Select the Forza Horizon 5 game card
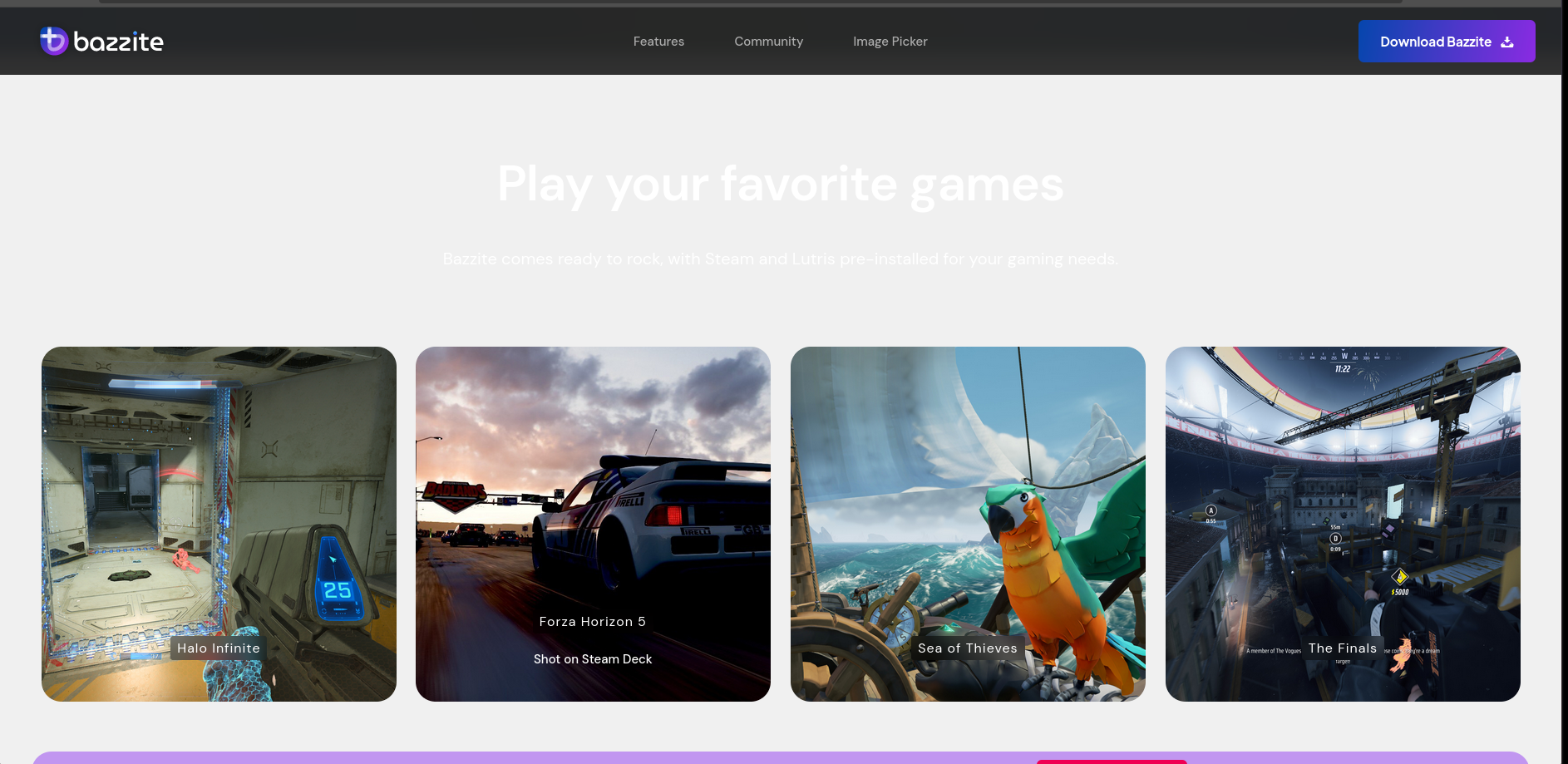 [x=593, y=524]
